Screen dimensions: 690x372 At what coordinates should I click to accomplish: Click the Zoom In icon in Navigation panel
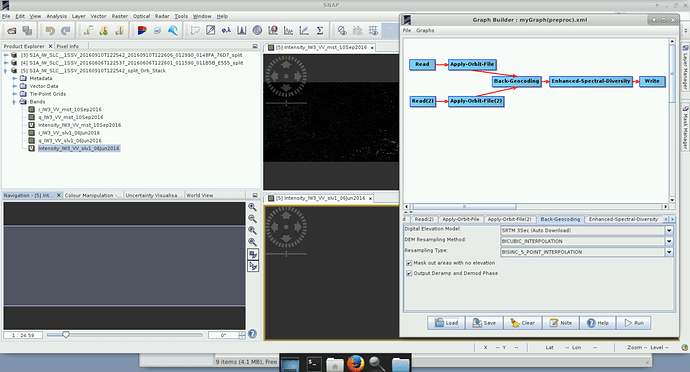click(x=253, y=207)
